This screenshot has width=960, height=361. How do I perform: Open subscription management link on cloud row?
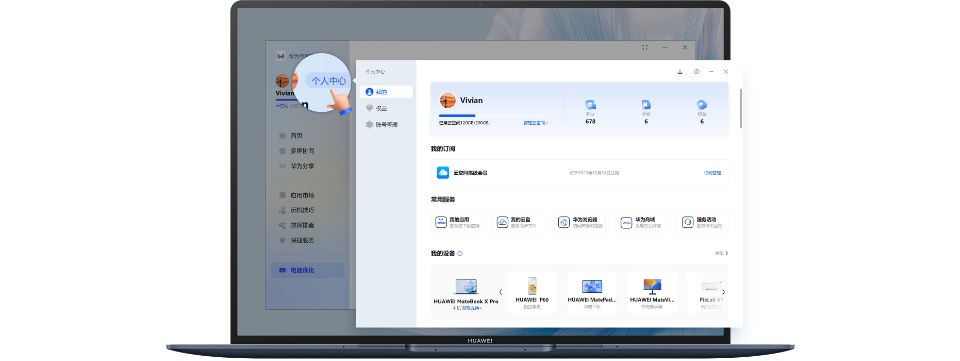point(712,173)
